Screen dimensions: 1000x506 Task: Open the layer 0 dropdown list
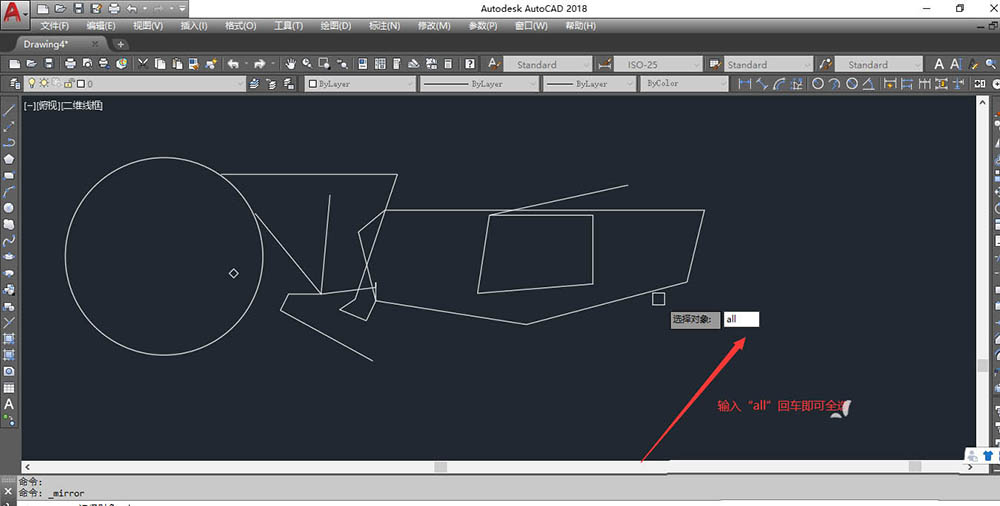pos(240,84)
